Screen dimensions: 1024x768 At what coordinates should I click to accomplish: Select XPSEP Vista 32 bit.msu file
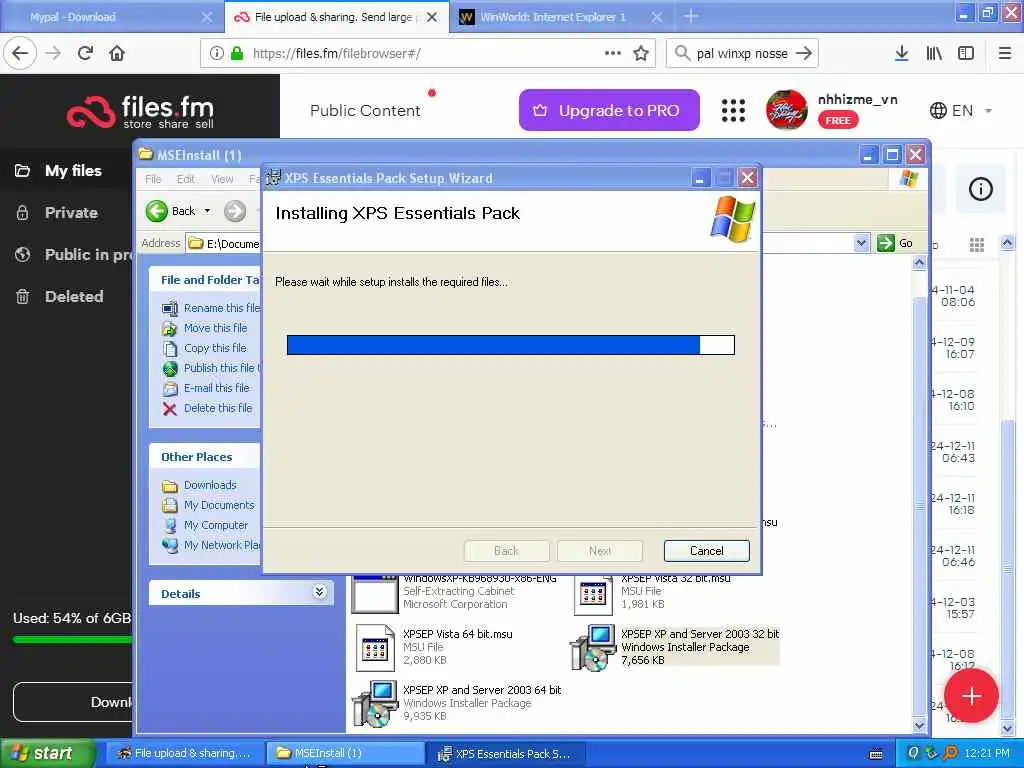point(653,593)
